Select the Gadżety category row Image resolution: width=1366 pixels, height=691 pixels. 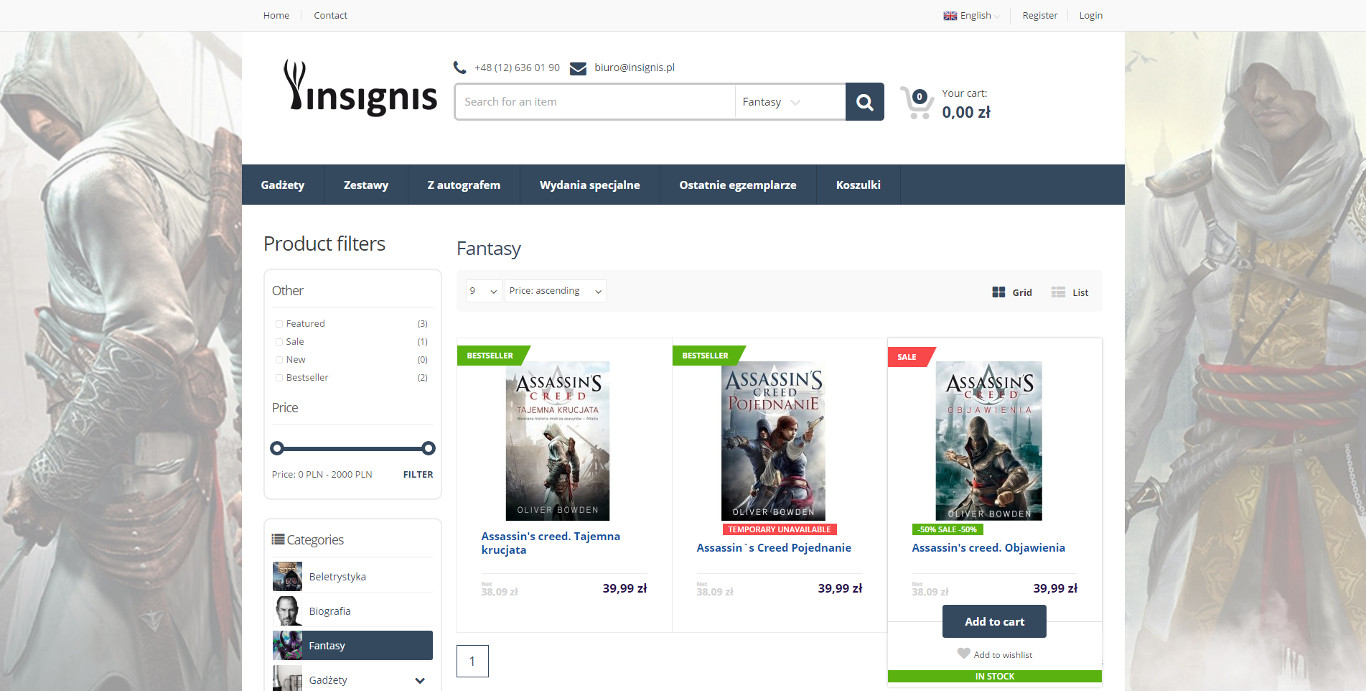pyautogui.click(x=353, y=680)
